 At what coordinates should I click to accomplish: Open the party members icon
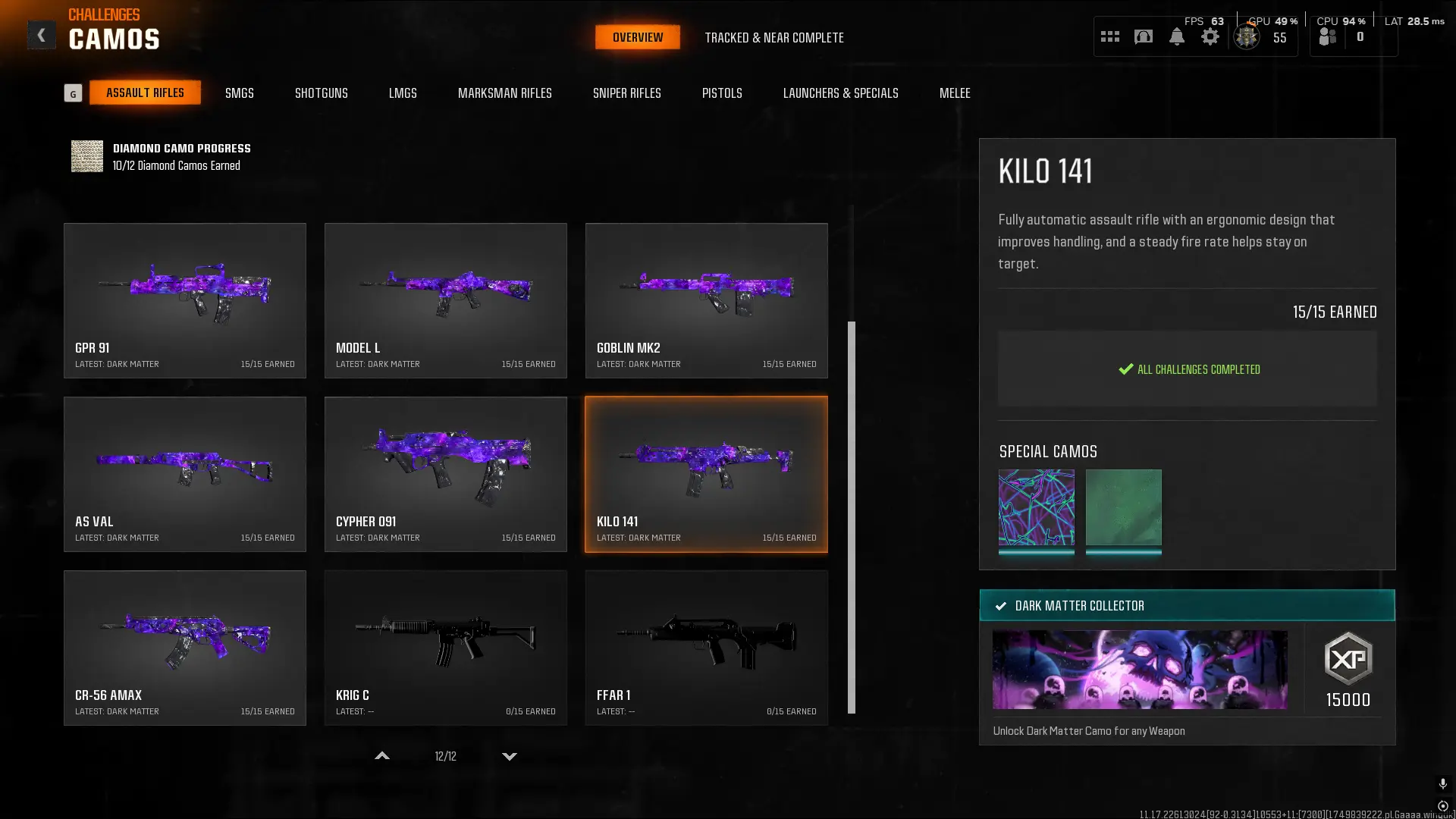click(x=1327, y=36)
